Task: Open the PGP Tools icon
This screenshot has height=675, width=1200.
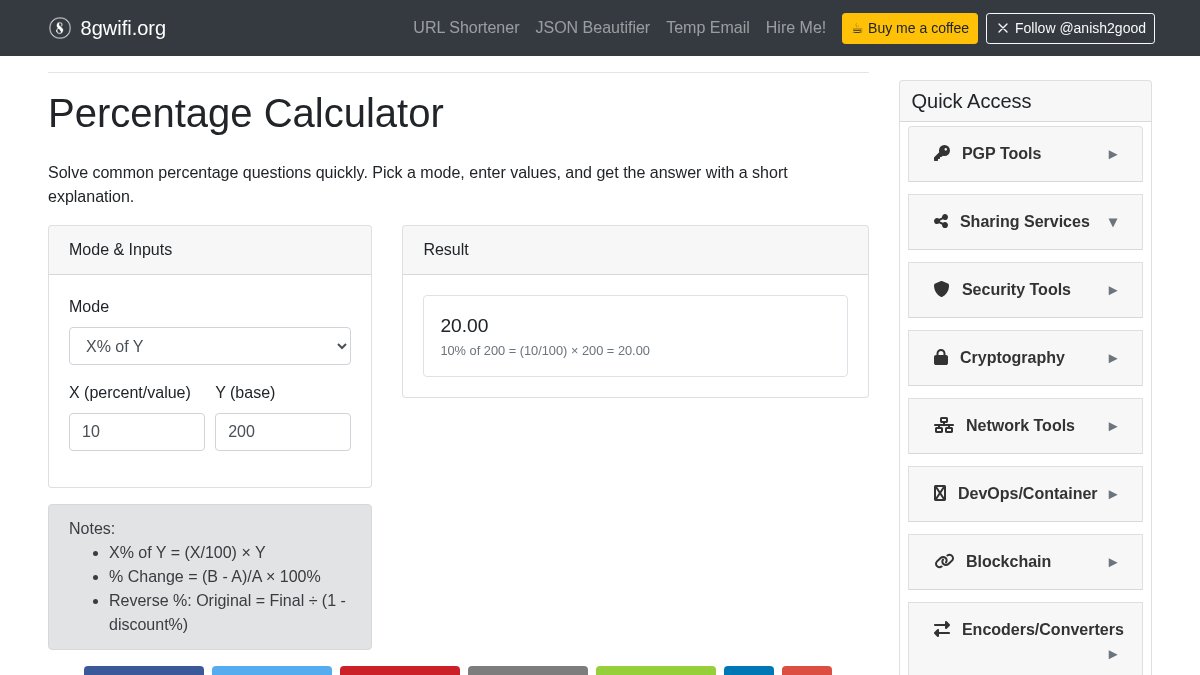Action: pos(941,153)
